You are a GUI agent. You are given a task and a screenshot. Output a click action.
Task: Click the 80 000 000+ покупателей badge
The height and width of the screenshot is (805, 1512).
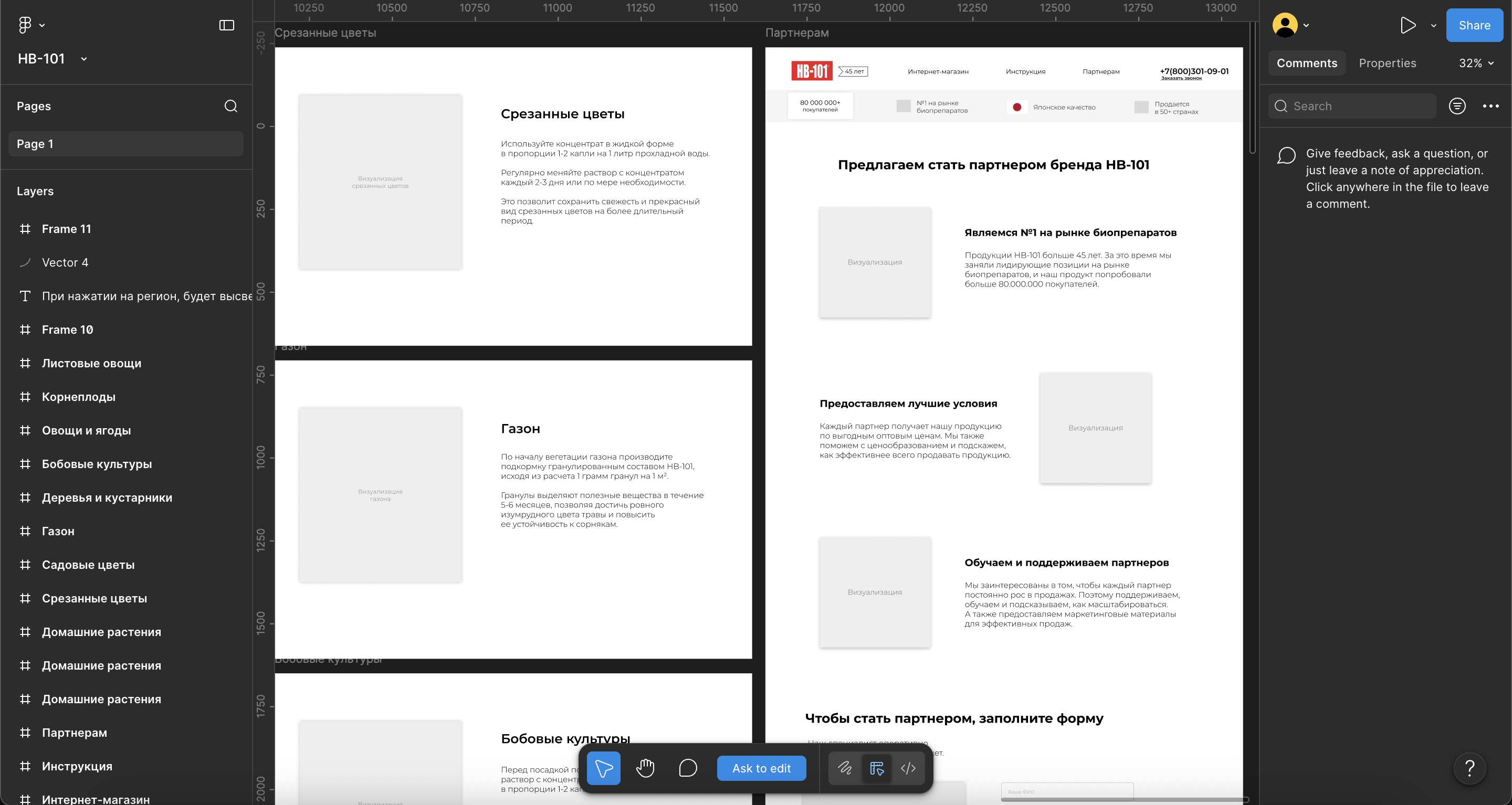(820, 105)
